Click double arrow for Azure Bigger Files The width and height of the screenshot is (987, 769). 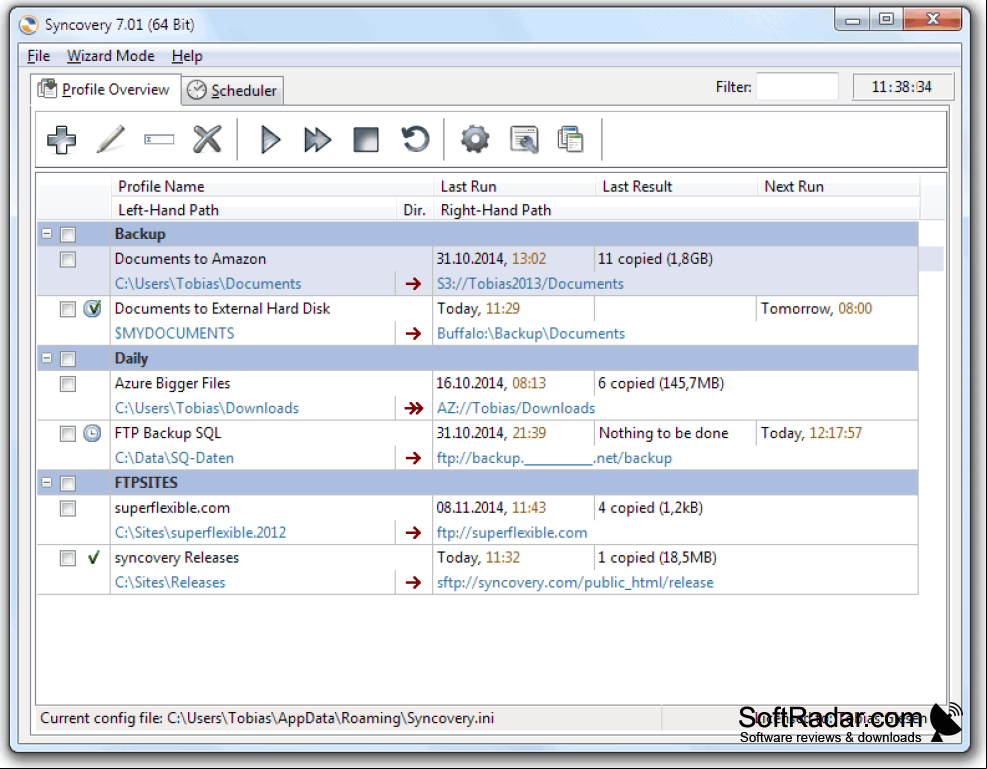(414, 408)
